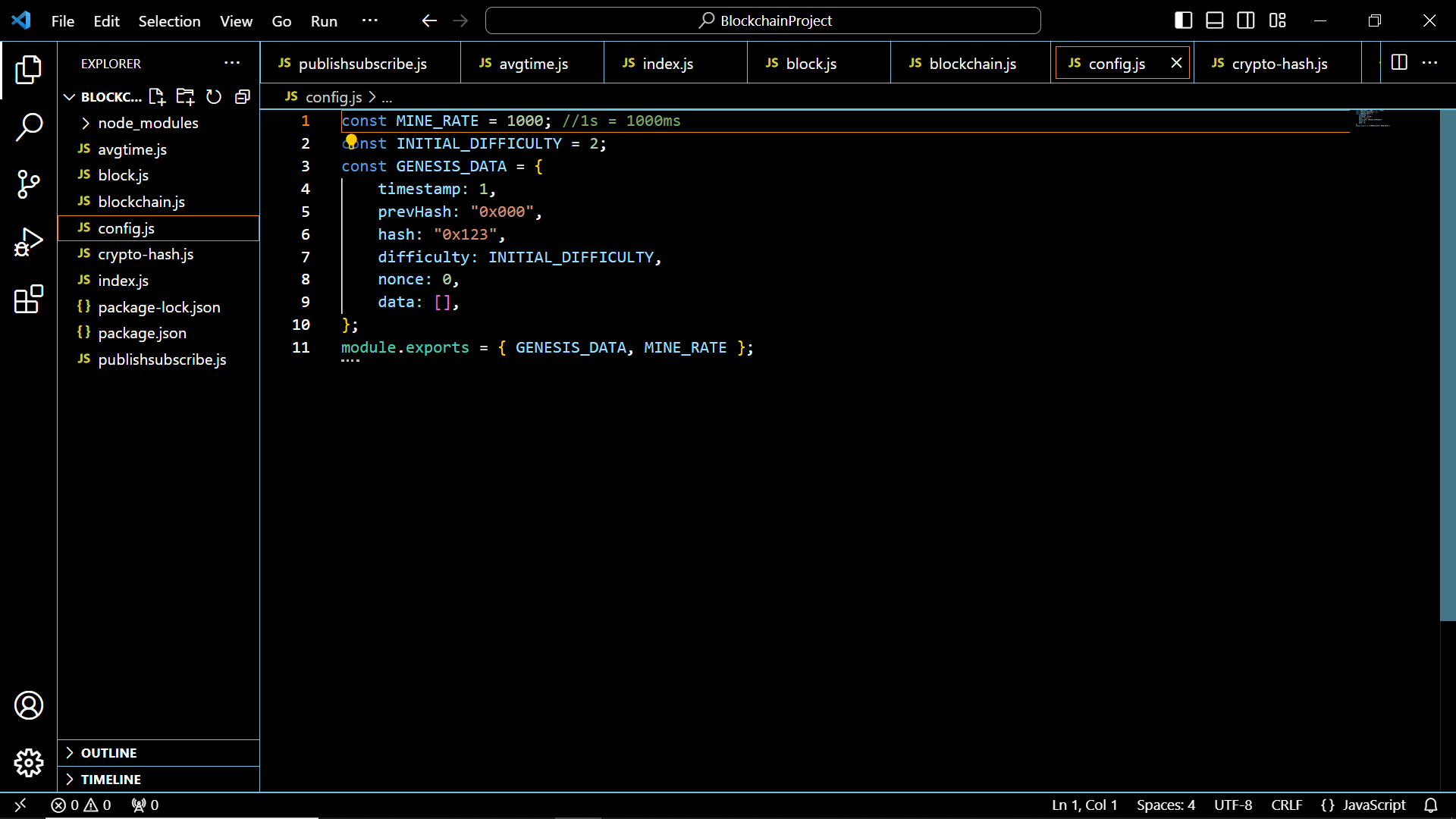The height and width of the screenshot is (819, 1456).
Task: Click the New File icon in Explorer
Action: pos(157,97)
